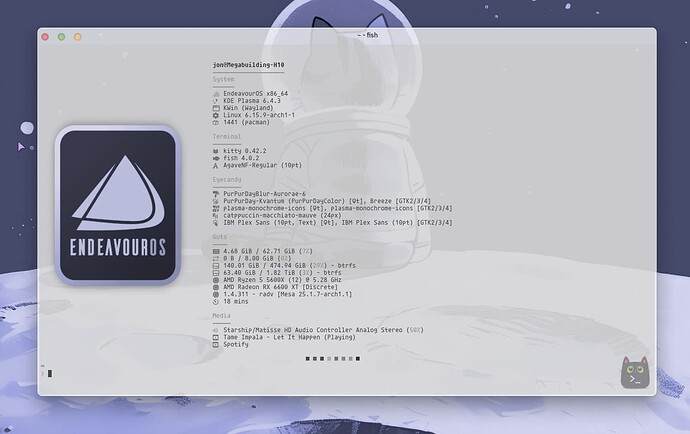Viewport: 690px width, 434px height.
Task: Click the icon beside 'PurPurDay-Kvantum'
Action: click(x=216, y=201)
